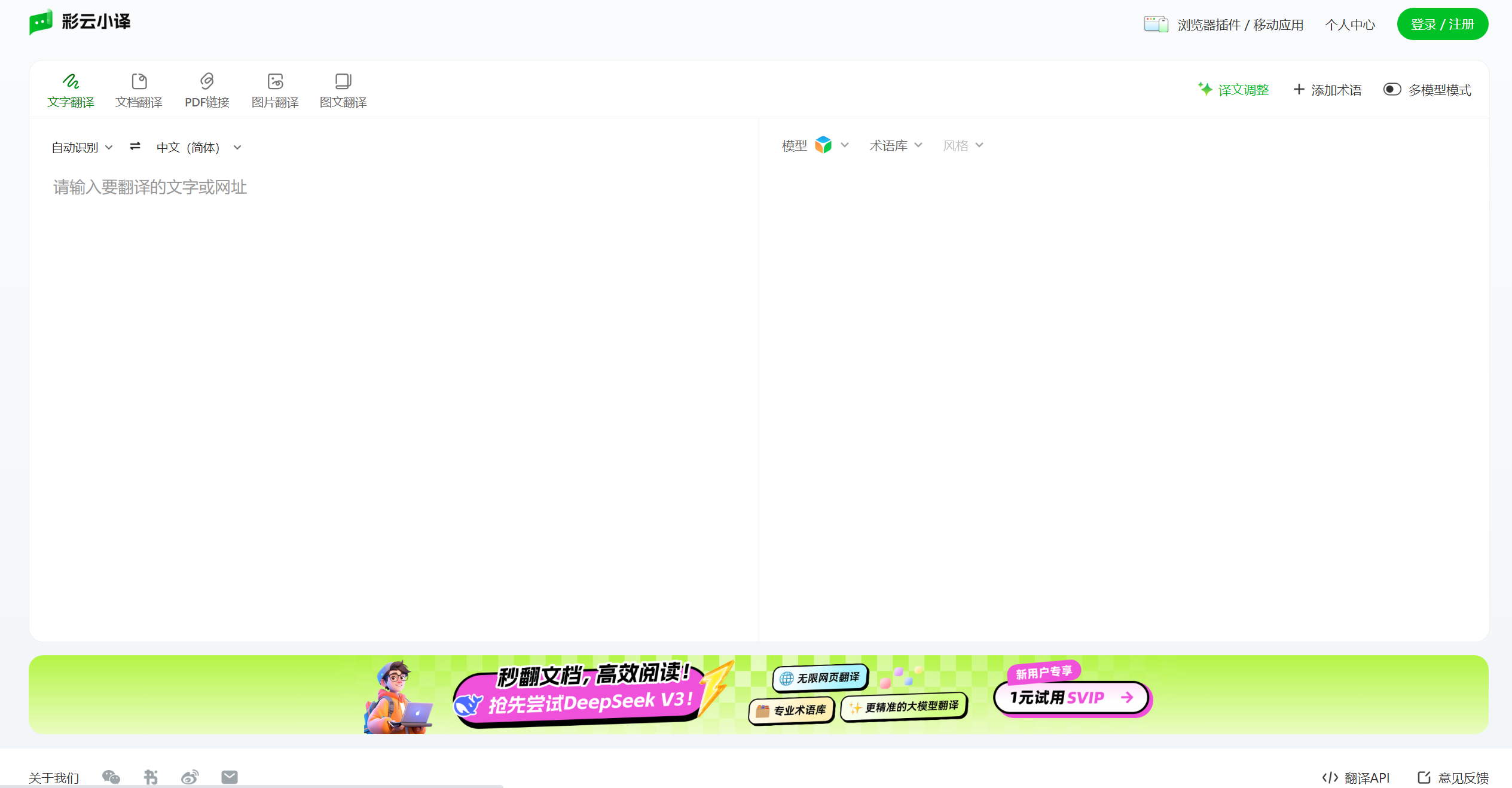Click the 模型 model selector icon
The height and width of the screenshot is (788, 1512).
(x=823, y=145)
